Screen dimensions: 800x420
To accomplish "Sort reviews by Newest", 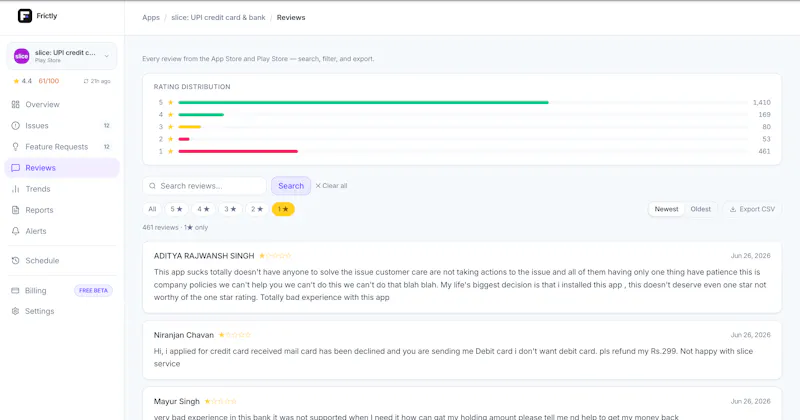I will coord(666,209).
